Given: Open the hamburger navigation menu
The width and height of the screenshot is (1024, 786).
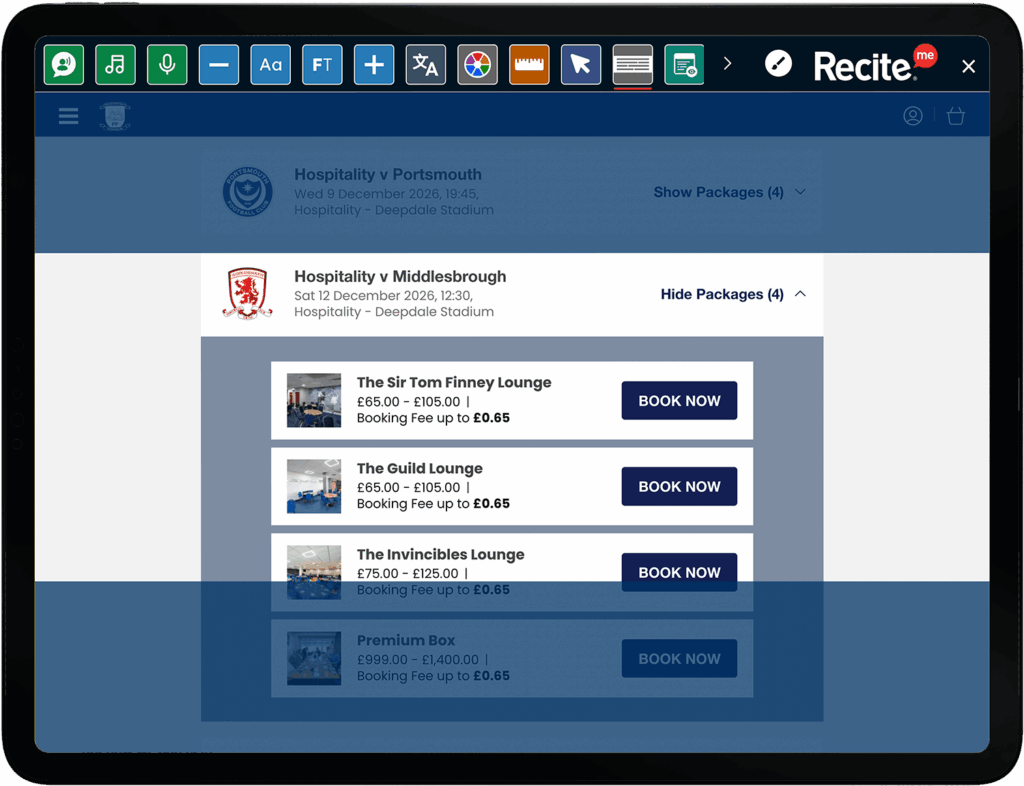Looking at the screenshot, I should point(69,116).
